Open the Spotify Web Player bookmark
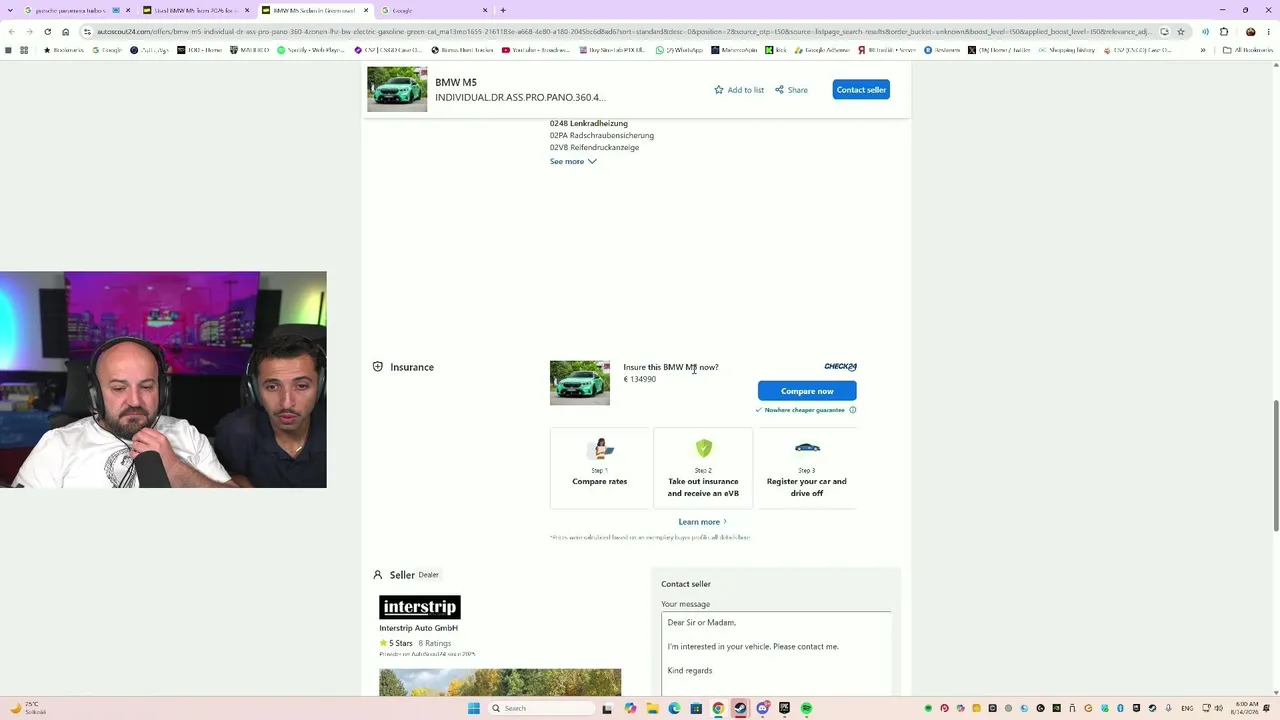The height and width of the screenshot is (720, 1280). coord(310,50)
